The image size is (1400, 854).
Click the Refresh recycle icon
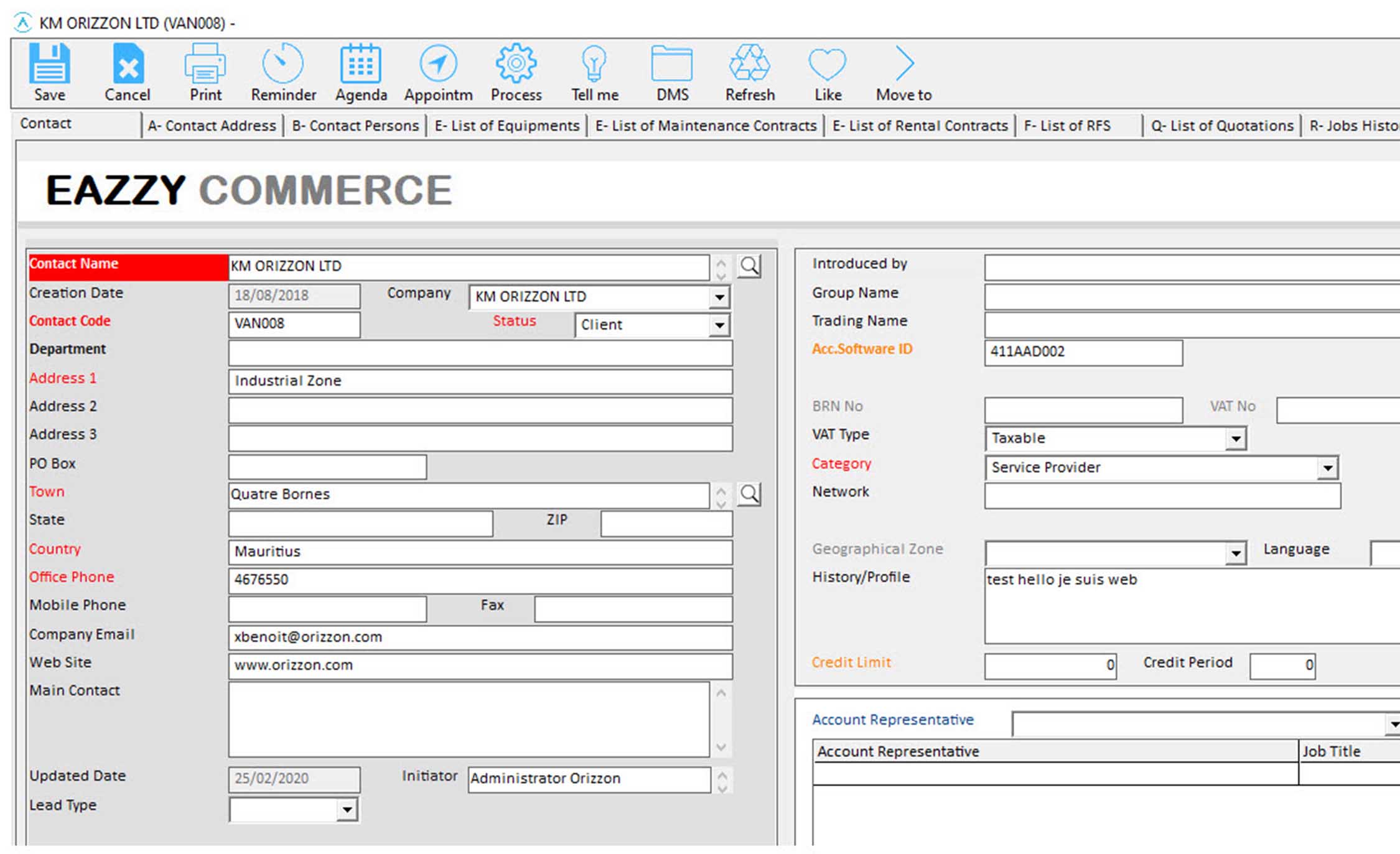[x=750, y=63]
